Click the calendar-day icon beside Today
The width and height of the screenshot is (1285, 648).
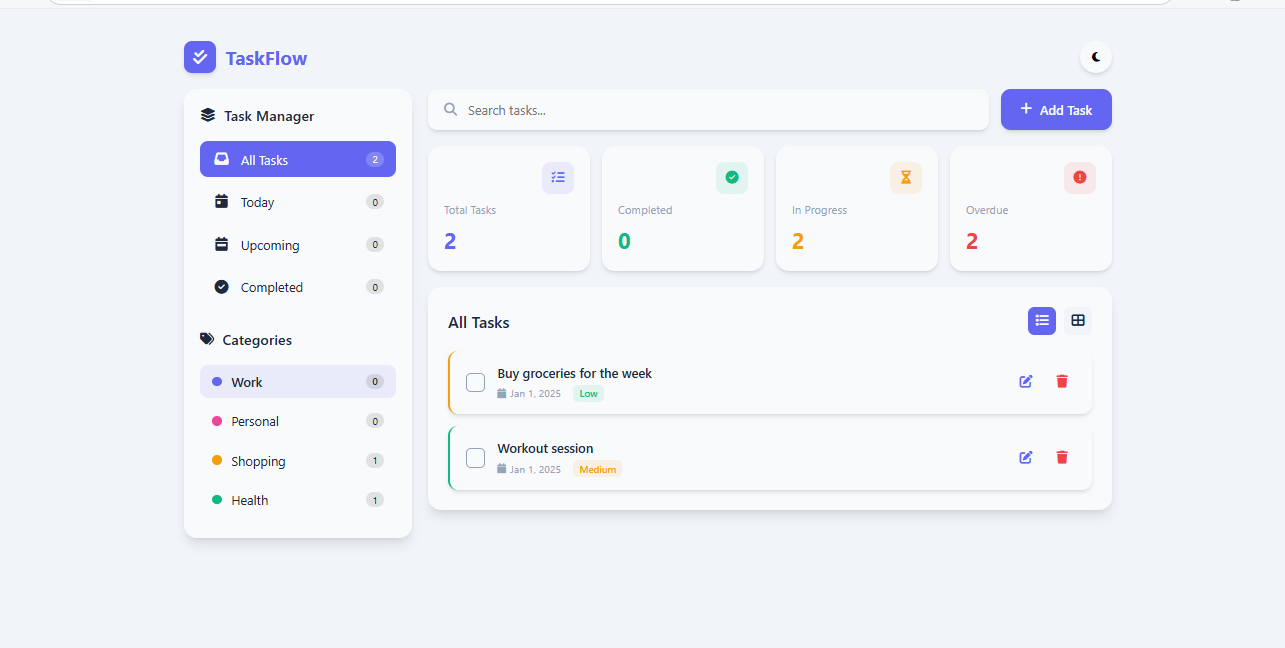(x=222, y=202)
